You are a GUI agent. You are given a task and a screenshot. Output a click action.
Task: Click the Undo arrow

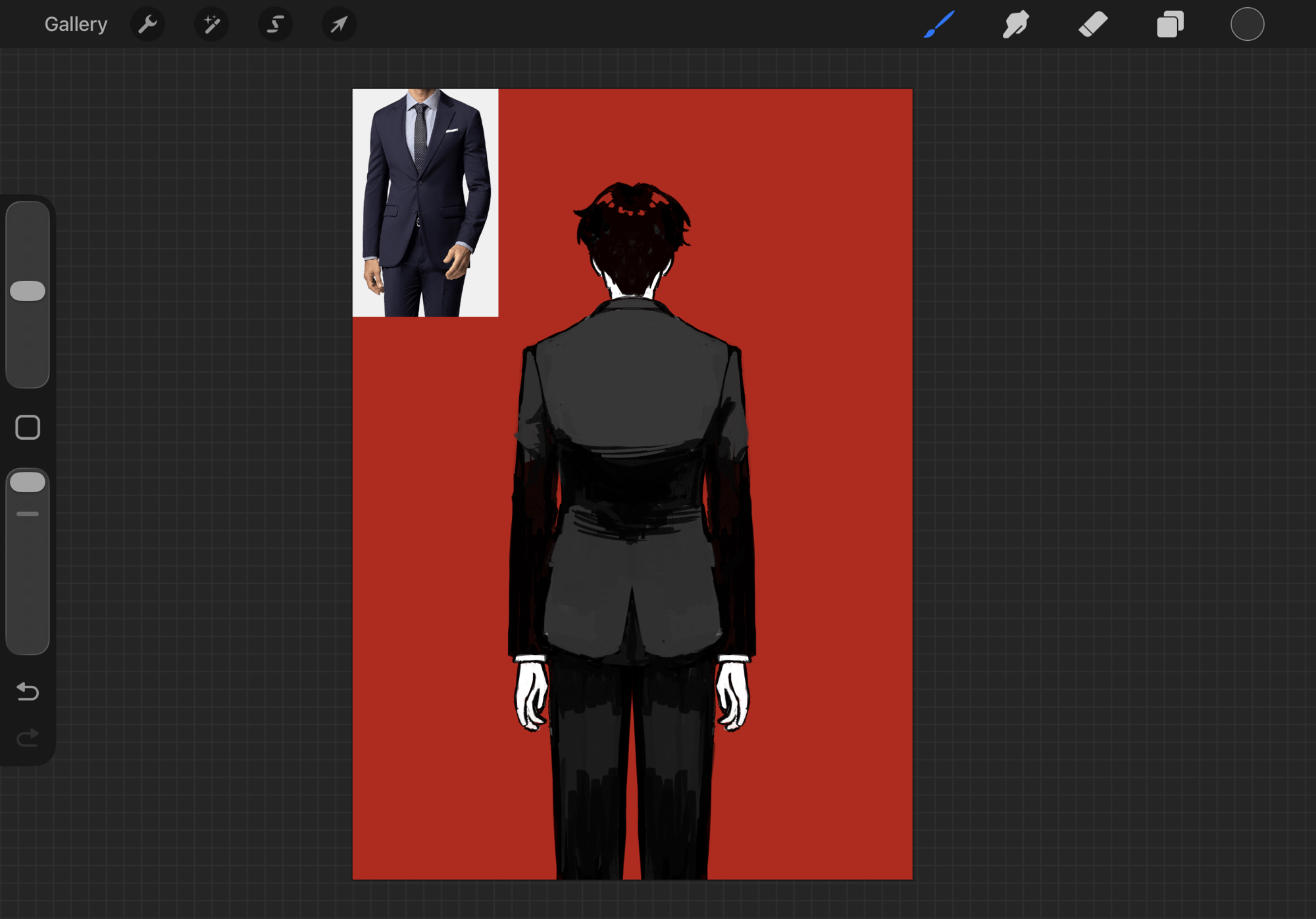tap(28, 691)
